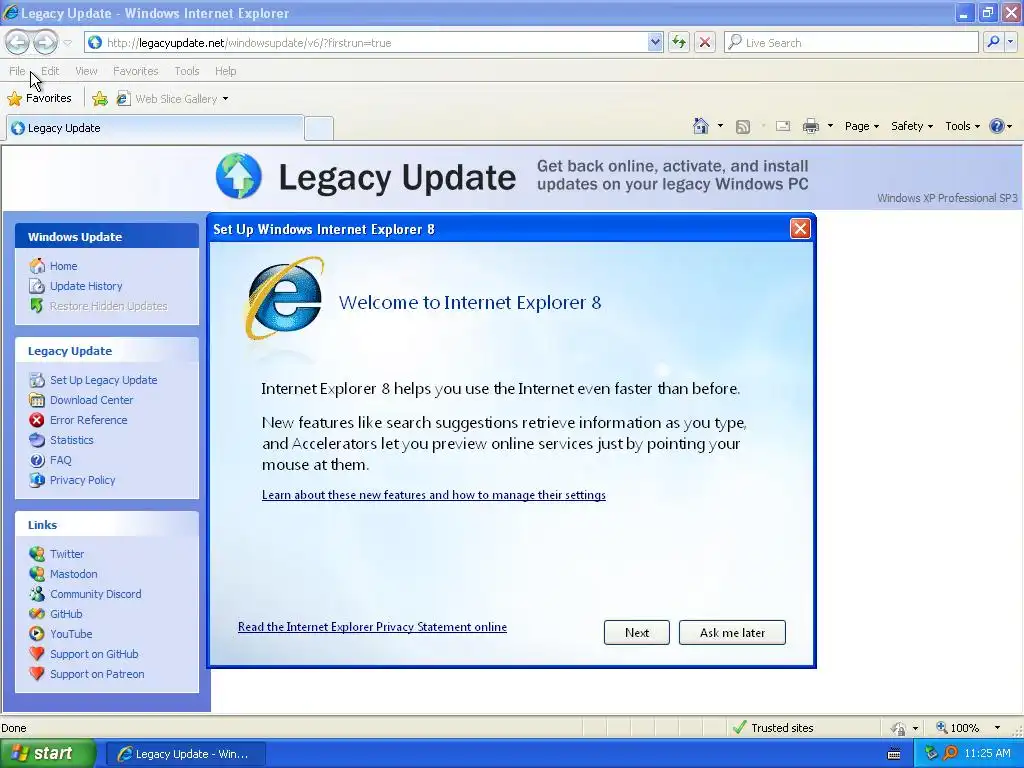Open the Safety command bar menu
The image size is (1024, 768).
click(912, 126)
